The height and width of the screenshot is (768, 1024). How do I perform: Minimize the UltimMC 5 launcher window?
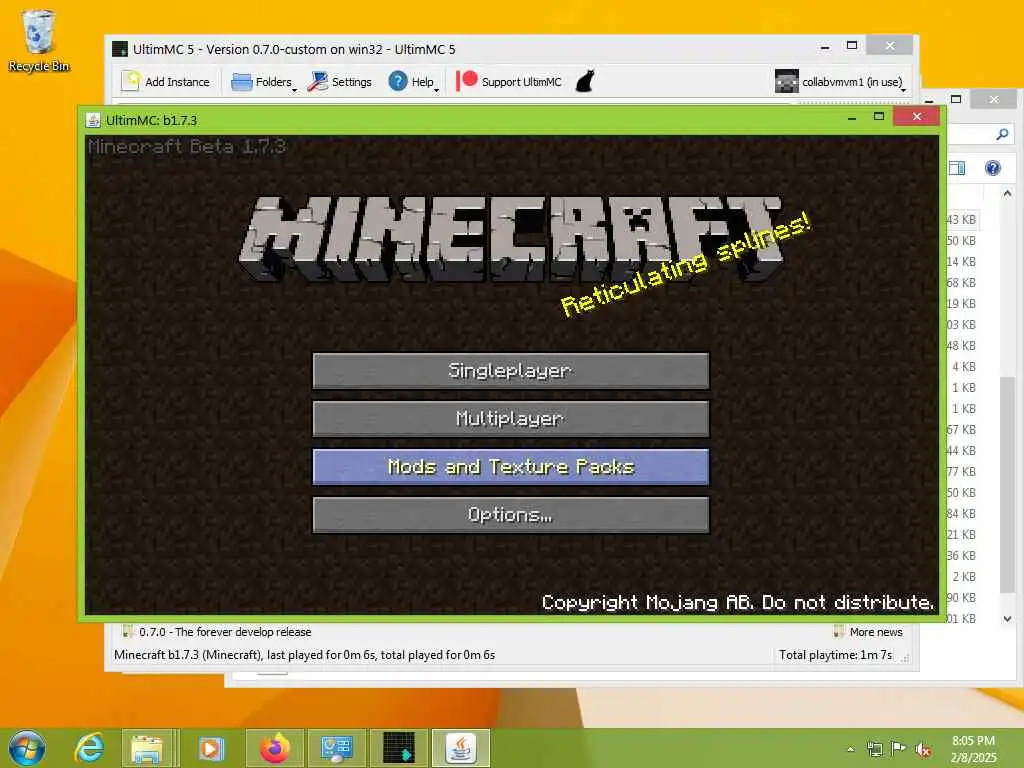[825, 46]
